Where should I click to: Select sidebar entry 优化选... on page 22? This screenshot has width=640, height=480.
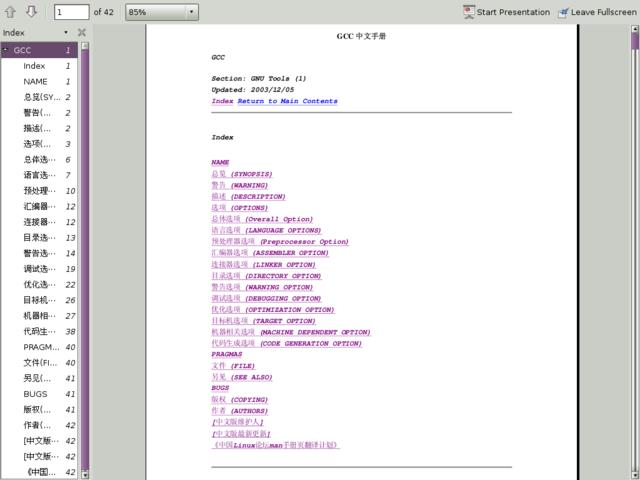tap(39, 284)
